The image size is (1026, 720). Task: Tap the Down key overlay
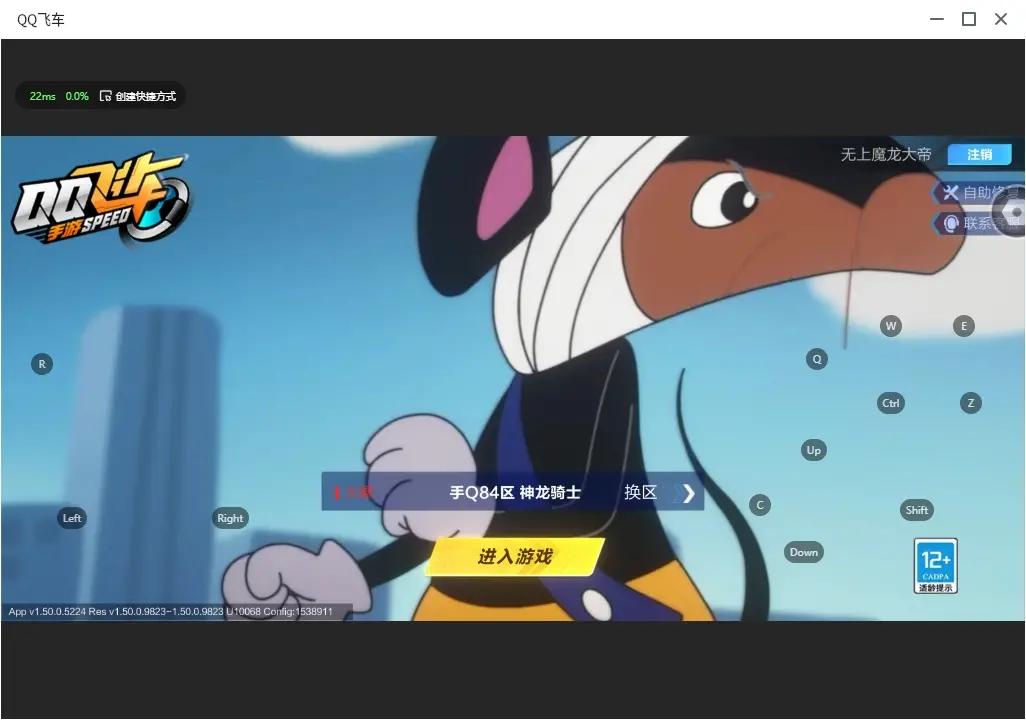coord(804,552)
